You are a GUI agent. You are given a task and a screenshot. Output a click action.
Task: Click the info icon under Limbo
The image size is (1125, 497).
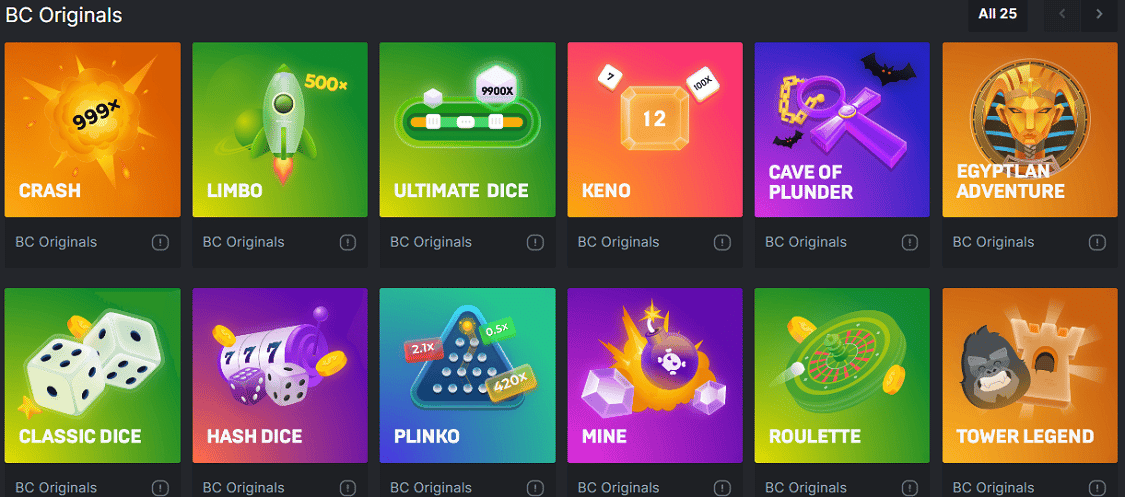click(x=348, y=242)
